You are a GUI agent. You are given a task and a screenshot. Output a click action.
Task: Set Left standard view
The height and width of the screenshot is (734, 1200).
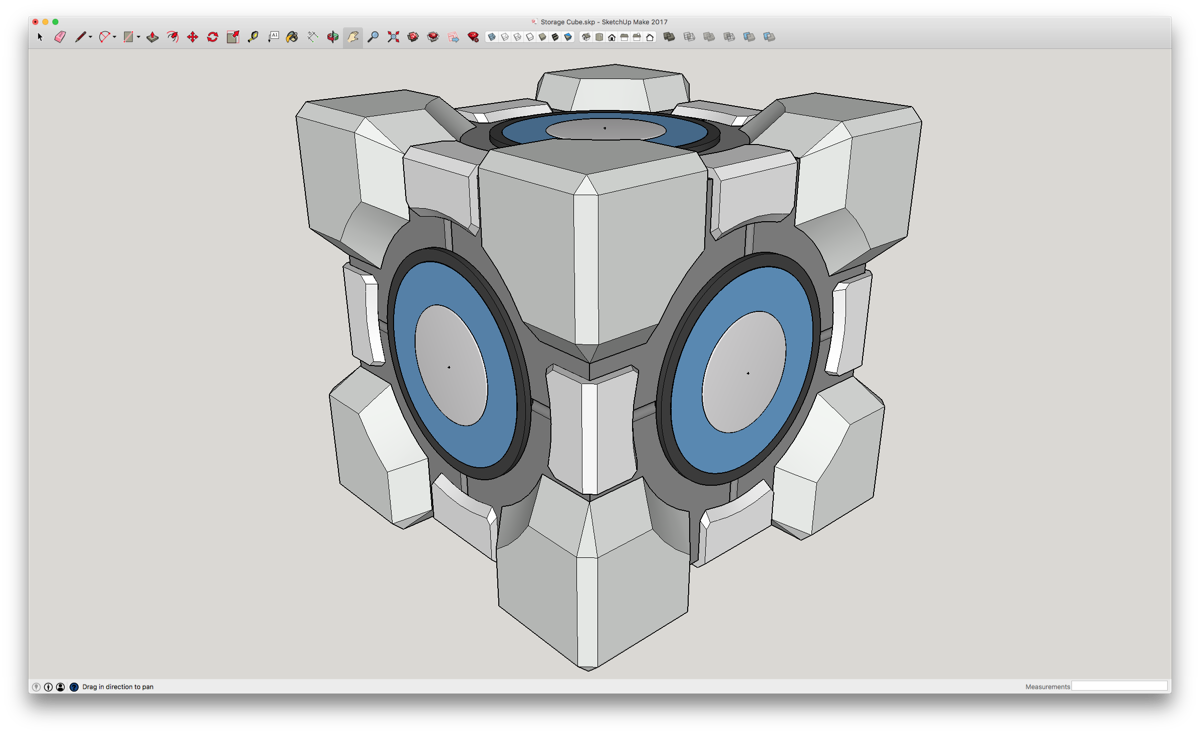tap(649, 37)
